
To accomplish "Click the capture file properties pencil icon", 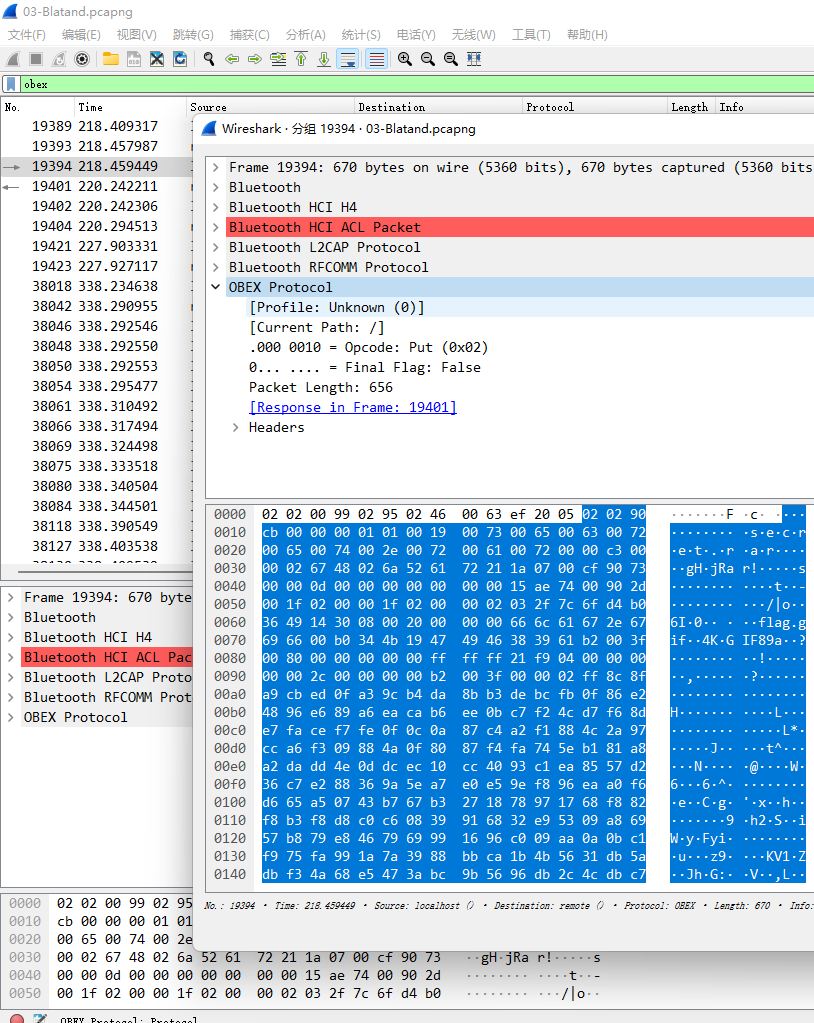I will click(x=40, y=1018).
